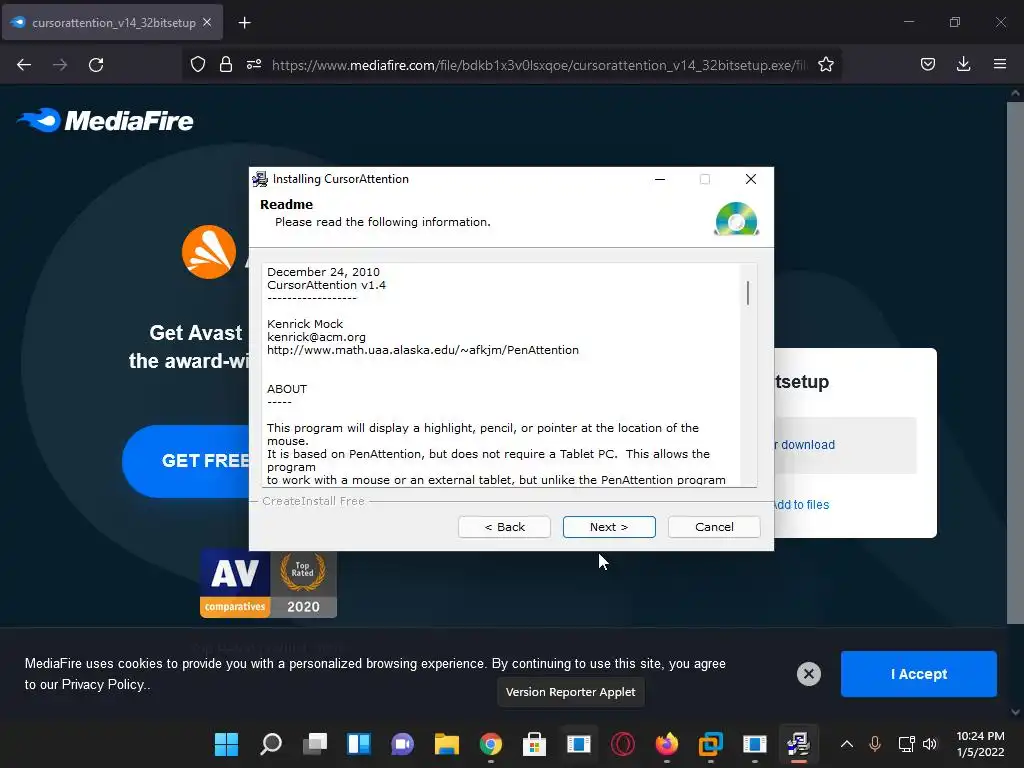
Task: Click the MediaFire logo
Action: (x=105, y=120)
